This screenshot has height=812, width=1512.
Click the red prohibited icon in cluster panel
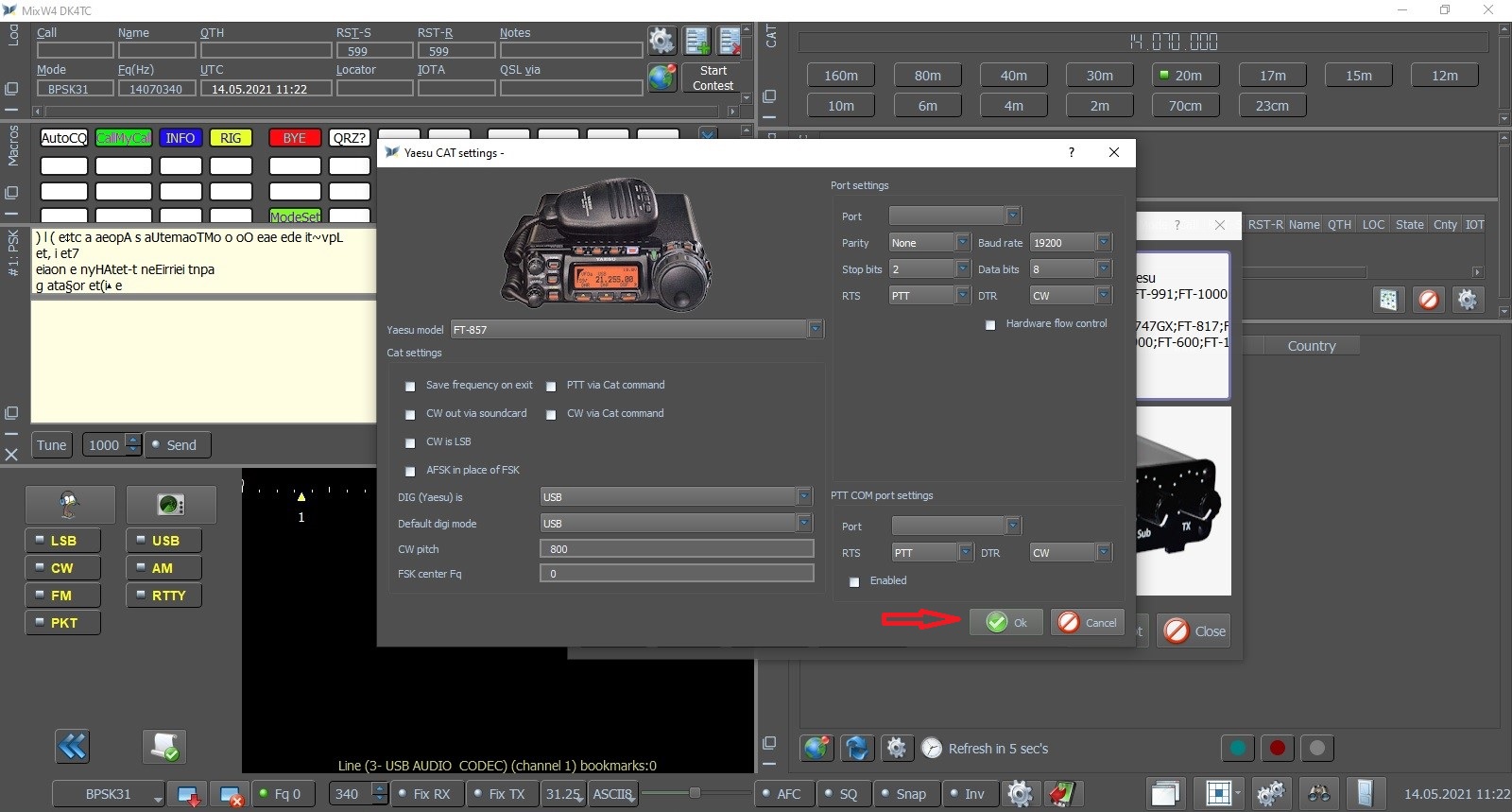coord(1429,300)
